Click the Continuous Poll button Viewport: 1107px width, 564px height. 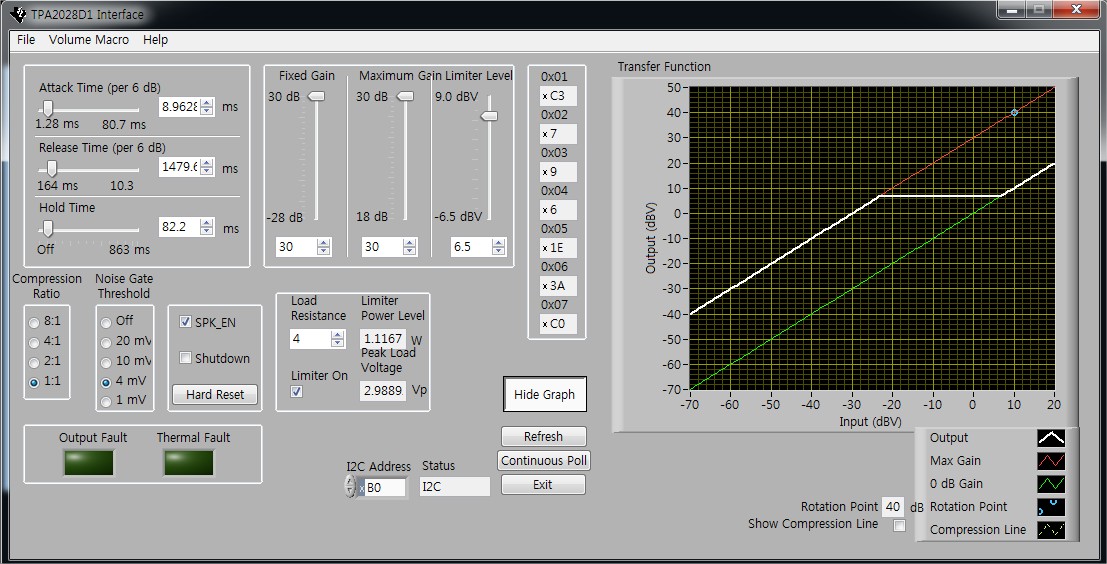tap(544, 460)
